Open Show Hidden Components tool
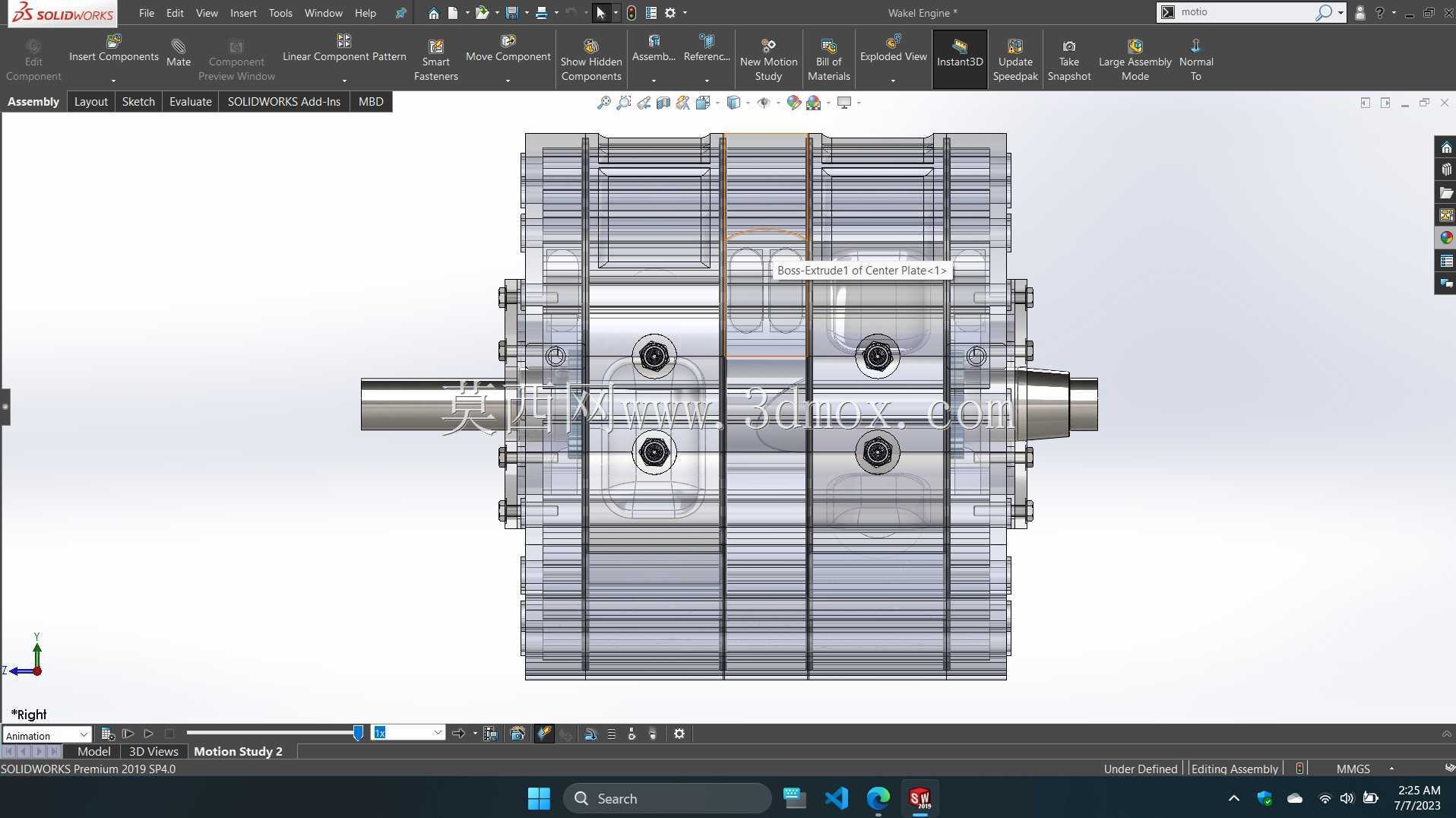 pos(590,60)
